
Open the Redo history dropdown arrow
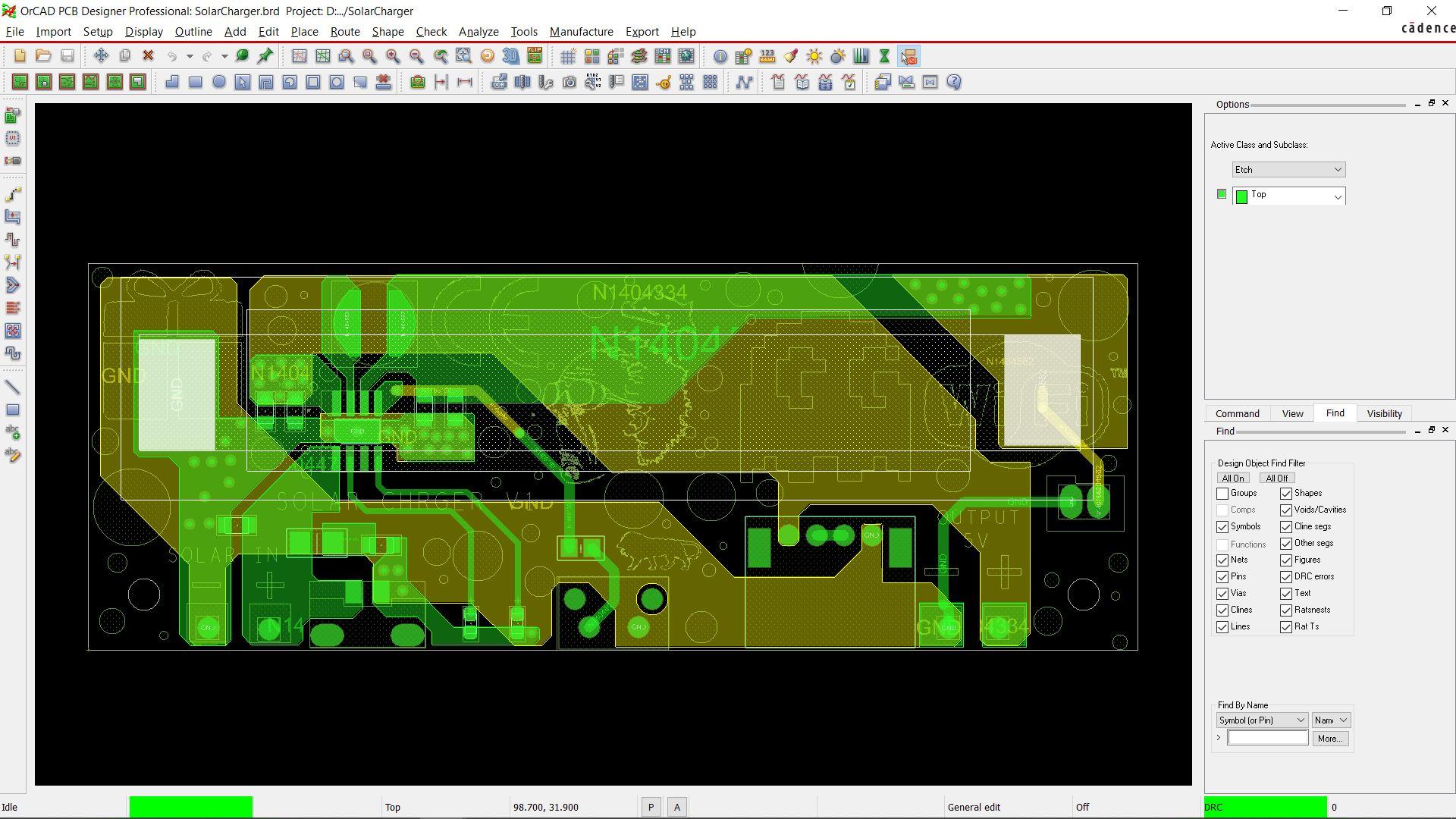tap(224, 56)
